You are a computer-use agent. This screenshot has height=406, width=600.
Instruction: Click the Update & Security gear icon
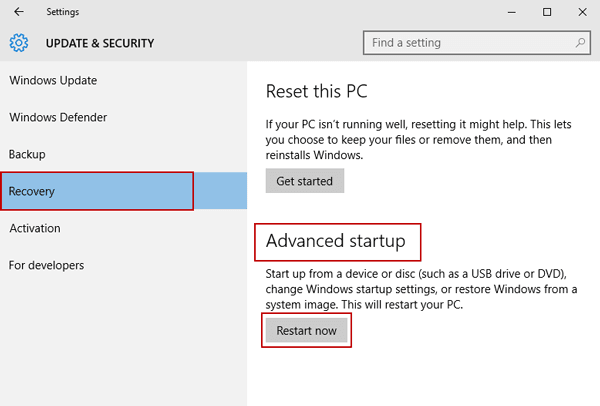pyautogui.click(x=19, y=43)
